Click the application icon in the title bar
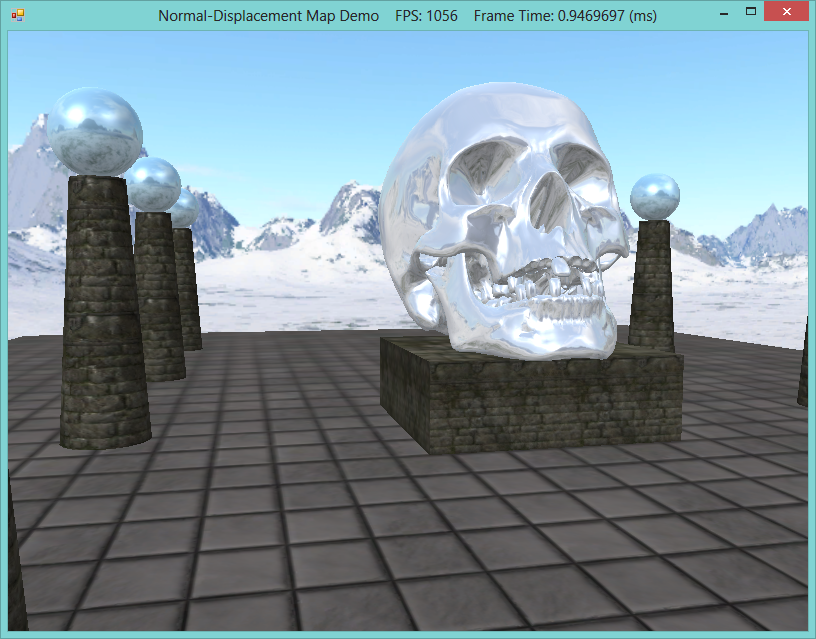This screenshot has height=639, width=816. (17, 16)
